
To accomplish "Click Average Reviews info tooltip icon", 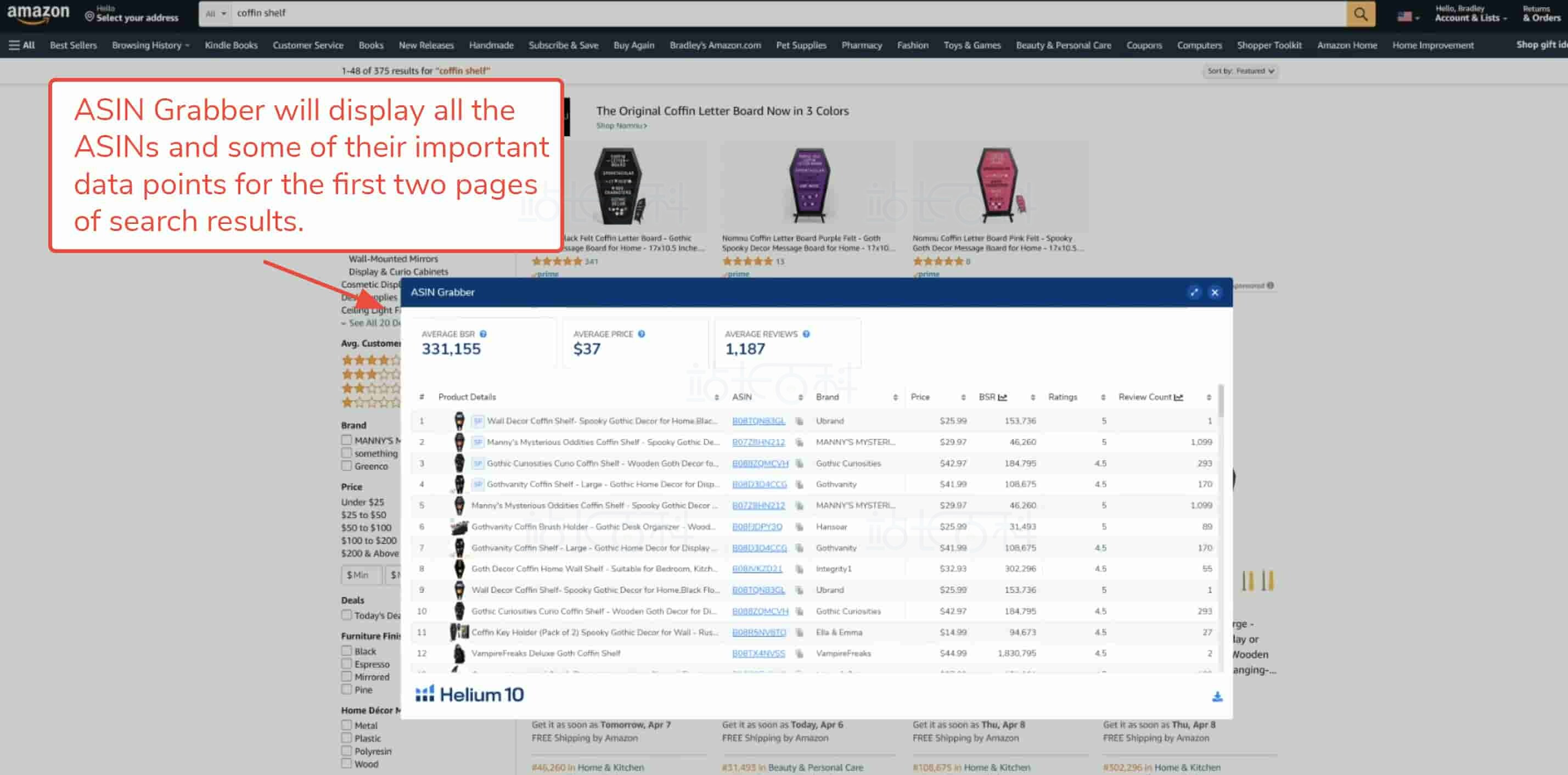I will coord(806,334).
